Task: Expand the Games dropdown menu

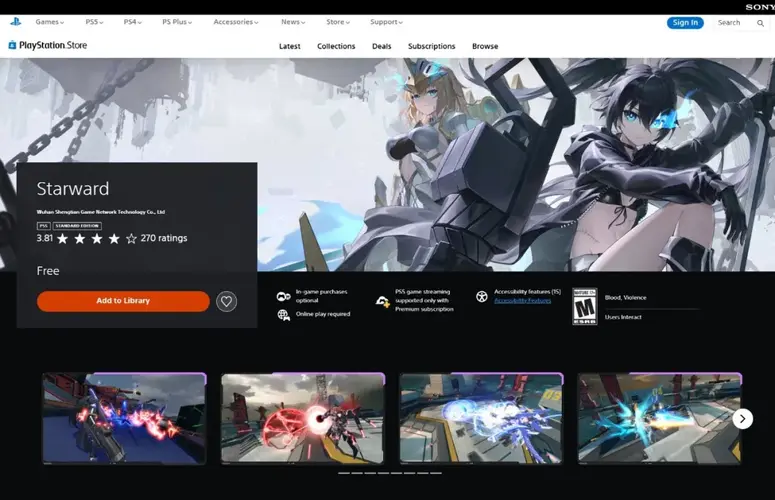Action: 49,22
